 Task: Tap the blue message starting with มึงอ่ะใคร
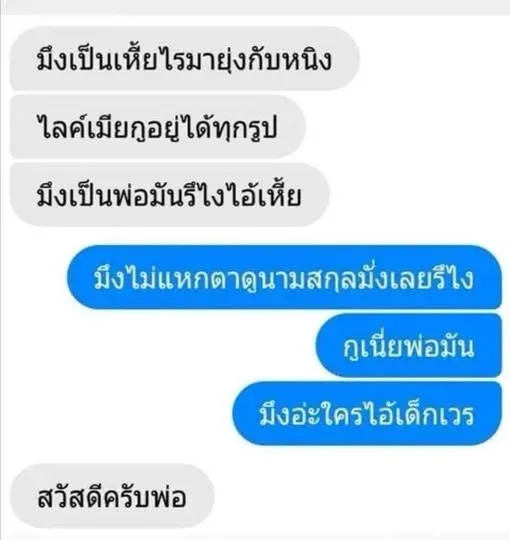pos(367,413)
